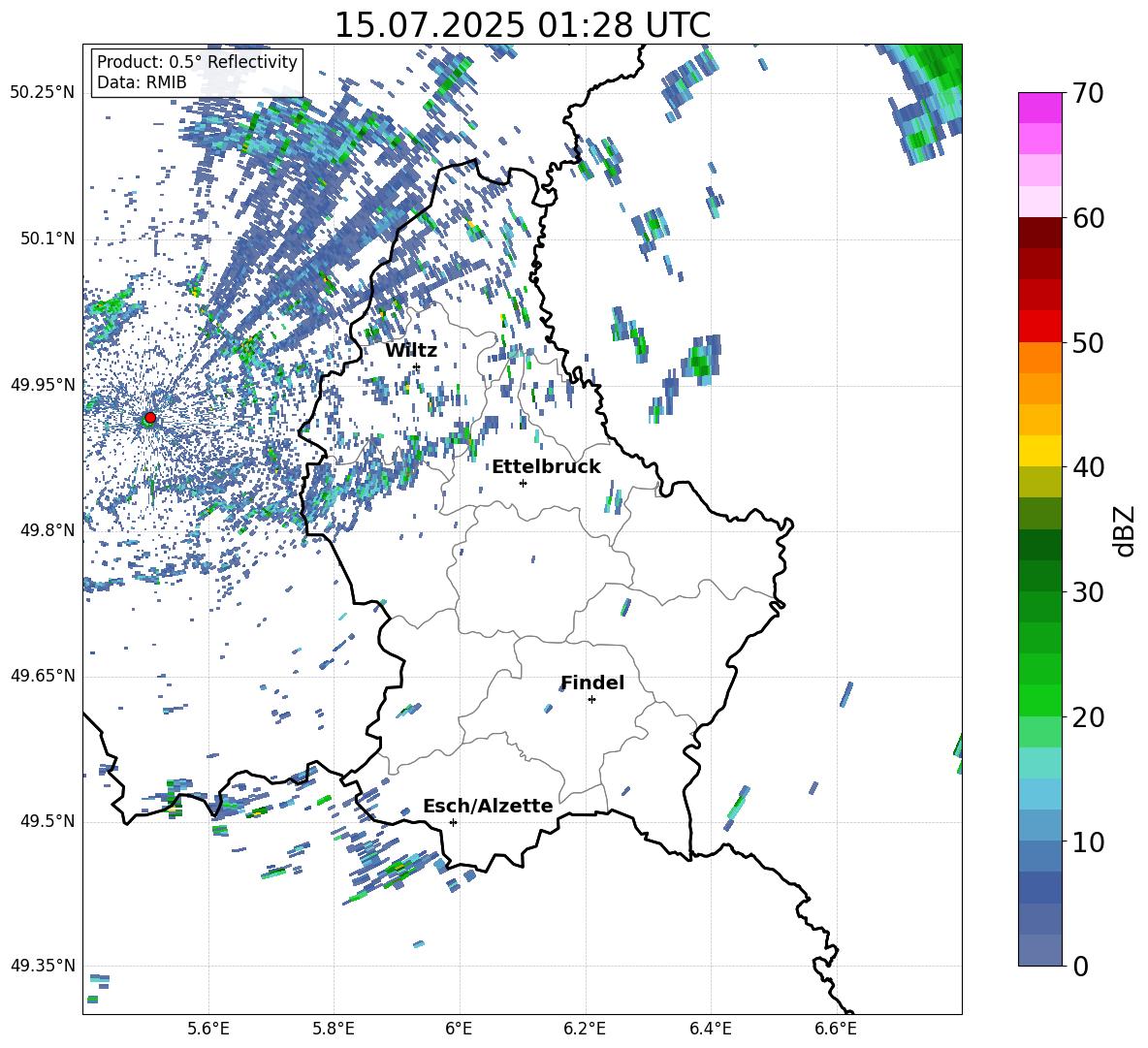Click the cross marker below Findel

pos(591,700)
